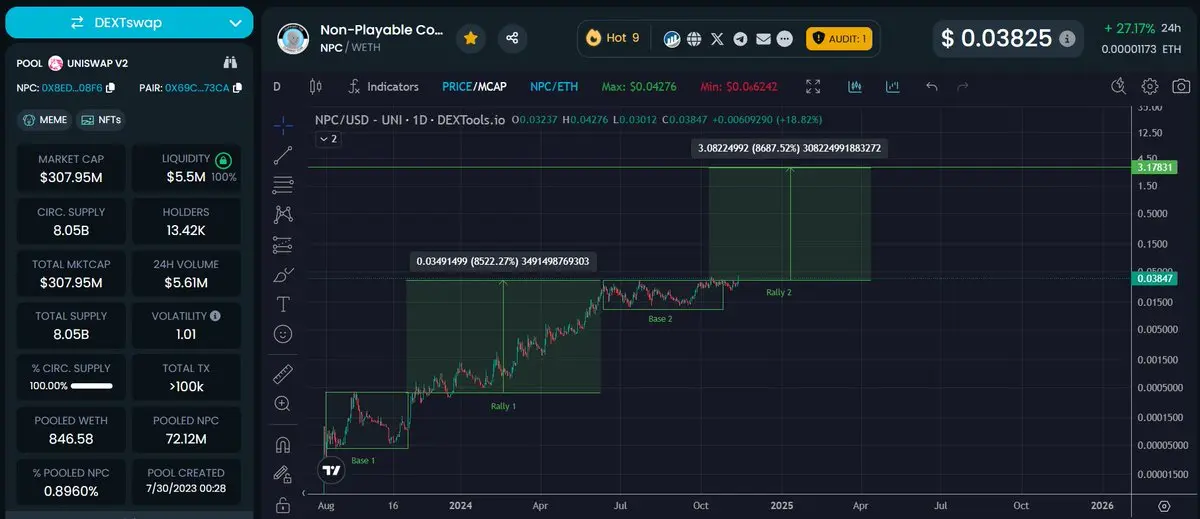Click the second chart overlay icon before undo
Image resolution: width=1200 pixels, height=519 pixels.
[x=894, y=87]
